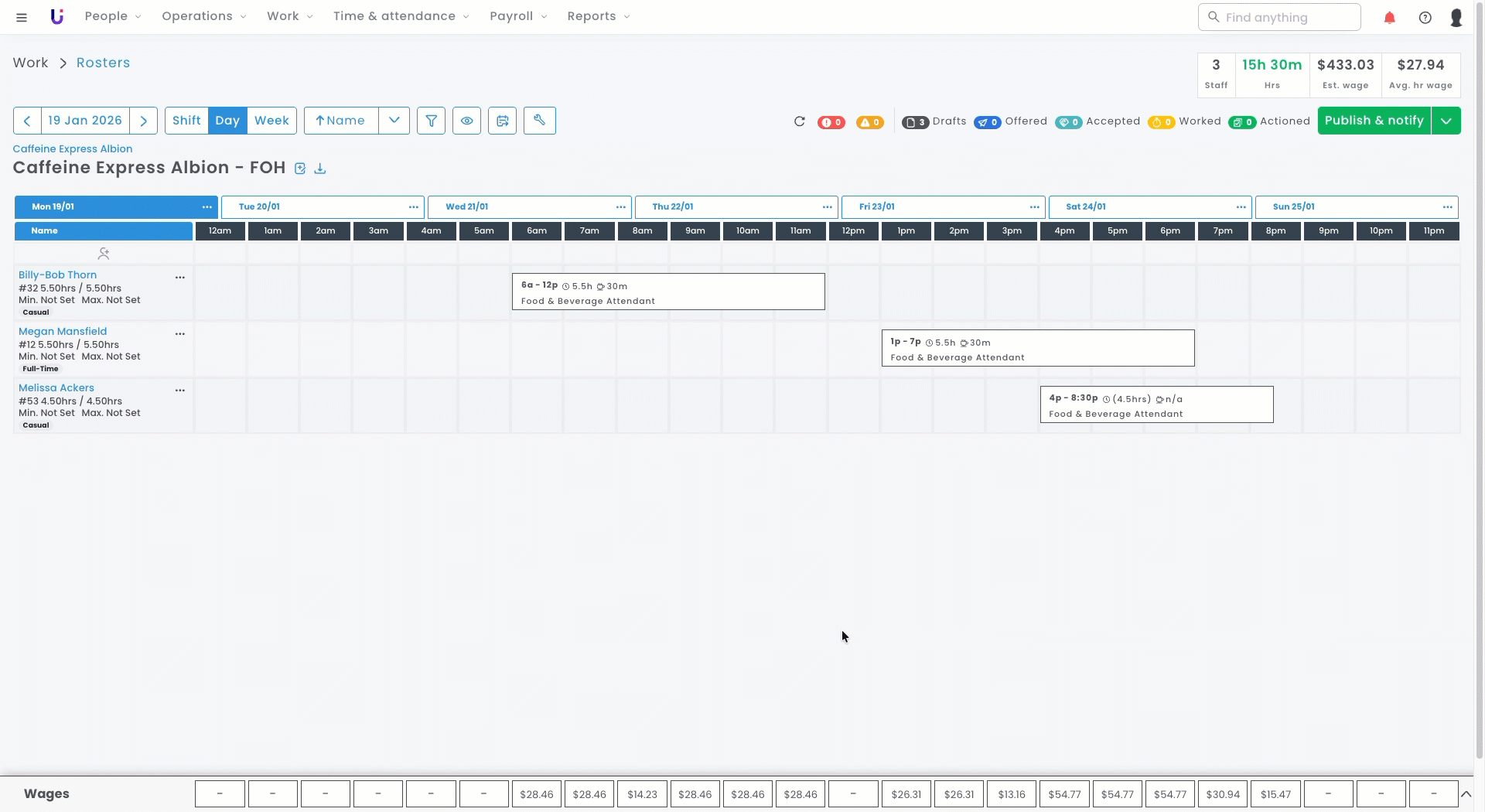The width and height of the screenshot is (1485, 812).
Task: Switch roster to Shift view
Action: 186,121
